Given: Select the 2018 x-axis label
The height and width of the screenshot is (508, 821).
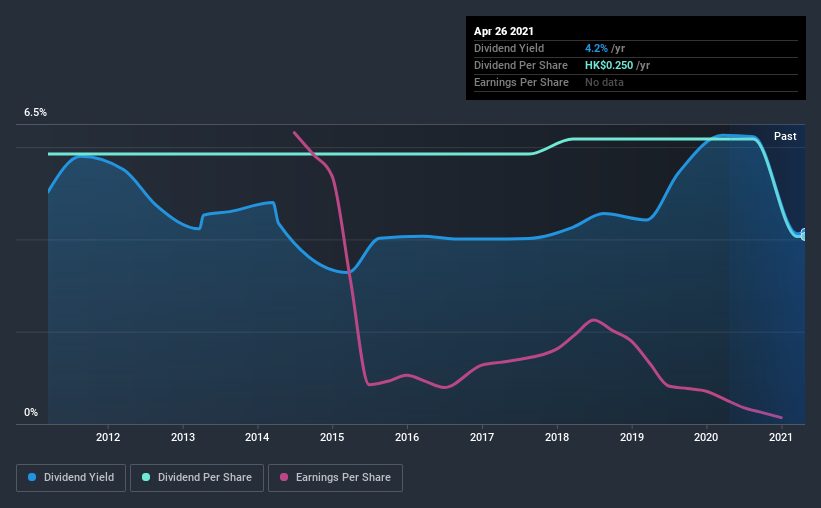Looking at the screenshot, I should pyautogui.click(x=557, y=437).
